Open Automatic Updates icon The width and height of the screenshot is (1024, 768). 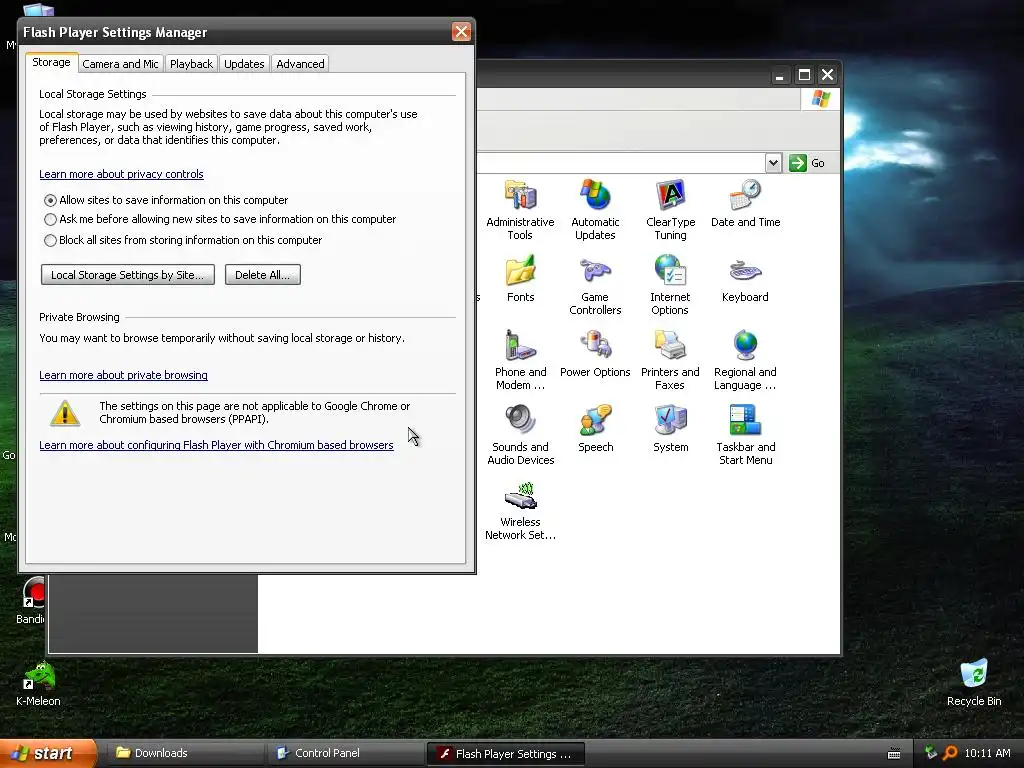[595, 210]
